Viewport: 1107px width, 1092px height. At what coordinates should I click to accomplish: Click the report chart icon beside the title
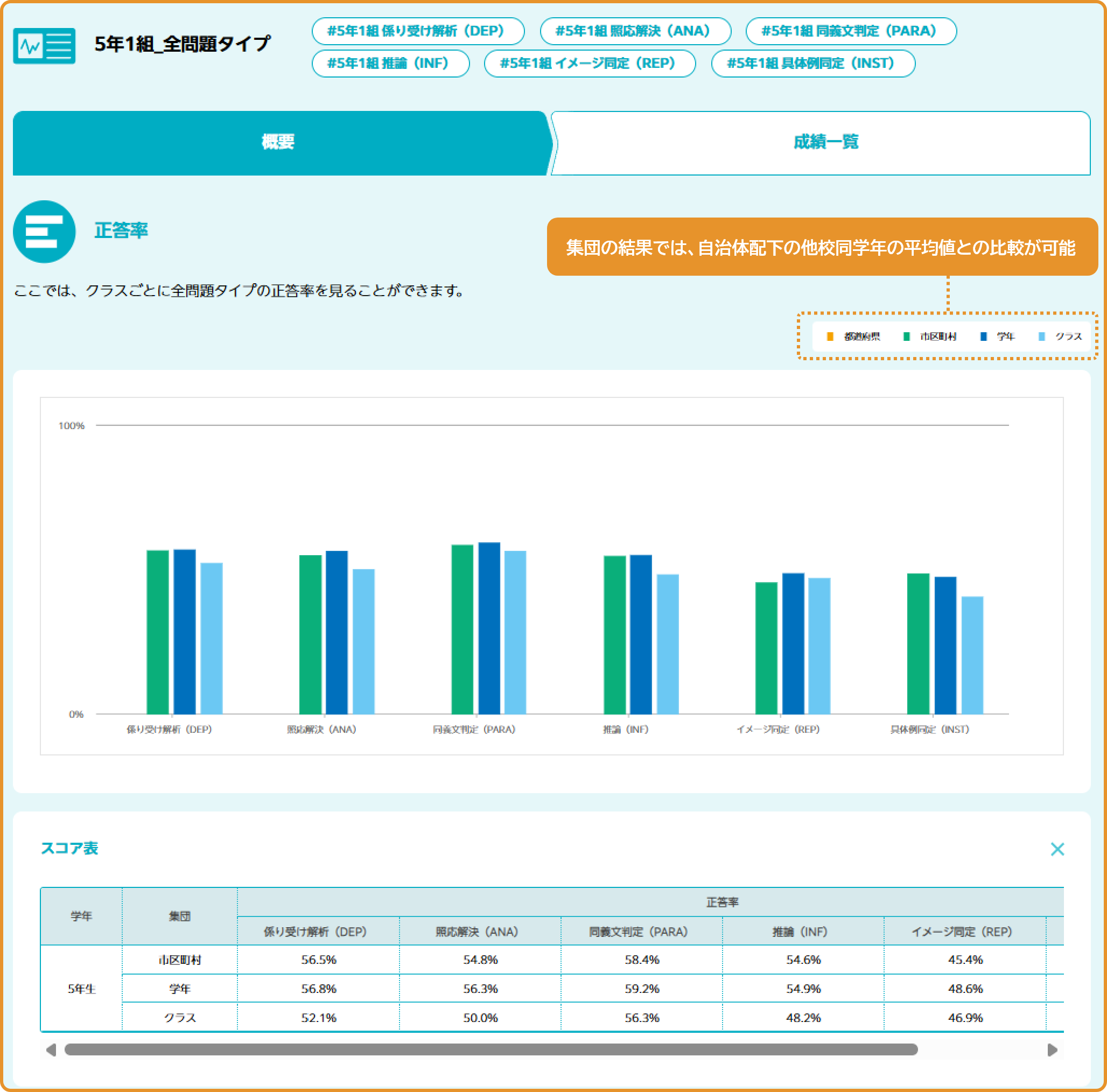coord(44,45)
